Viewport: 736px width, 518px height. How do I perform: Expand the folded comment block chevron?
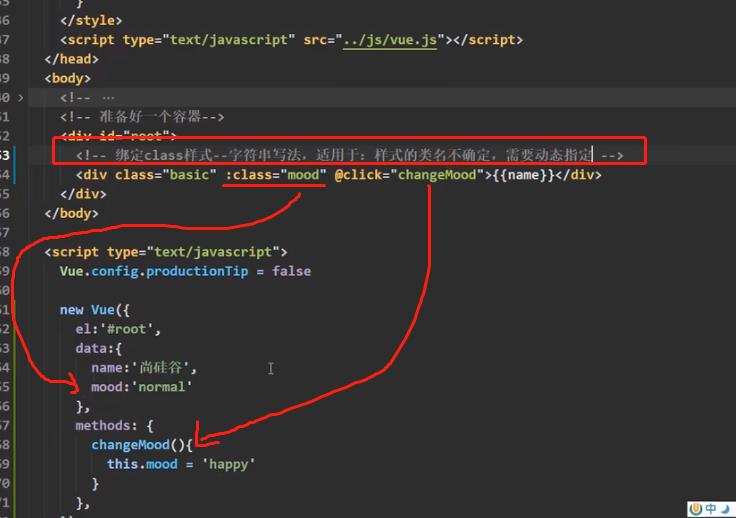(21, 98)
